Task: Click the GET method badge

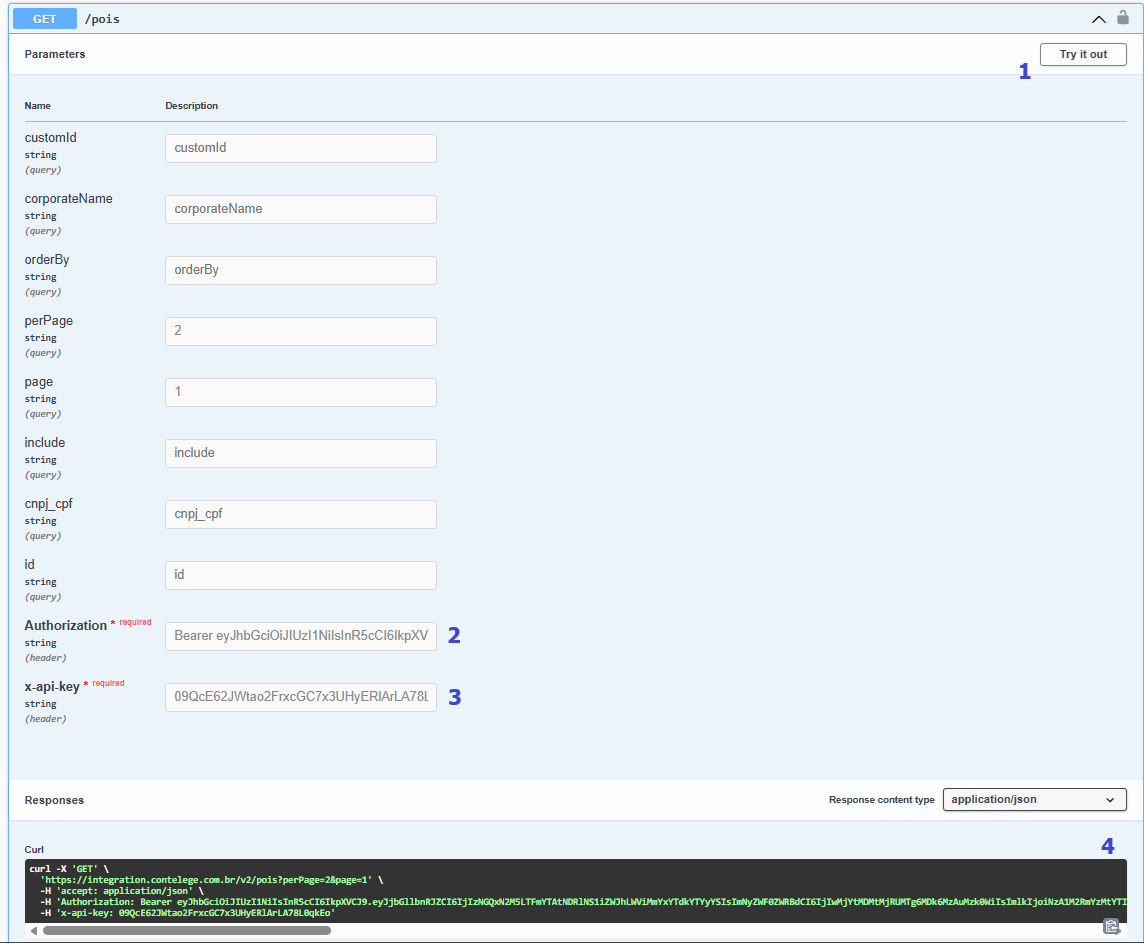Action: click(x=45, y=19)
